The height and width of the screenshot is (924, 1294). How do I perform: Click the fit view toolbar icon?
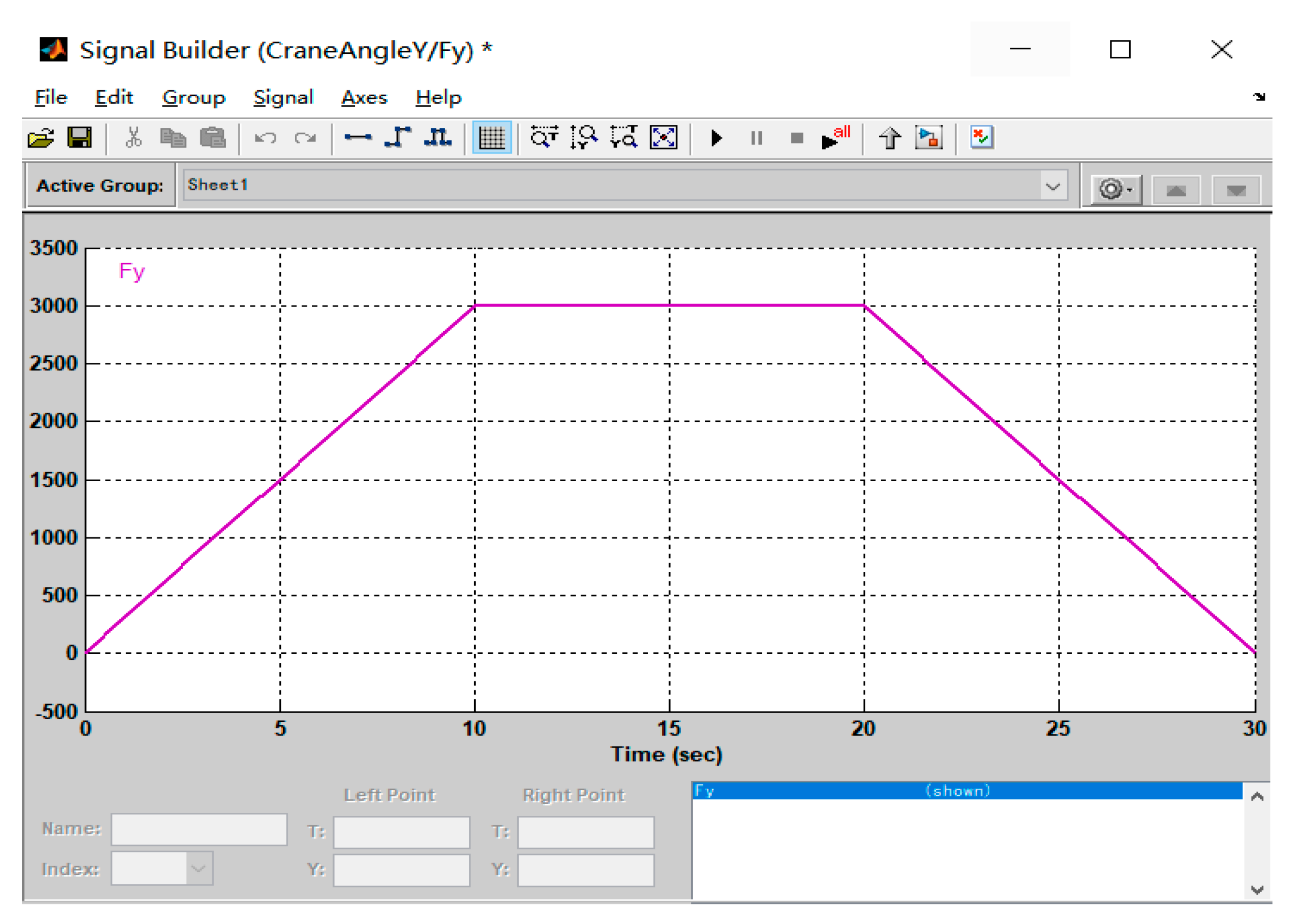663,138
